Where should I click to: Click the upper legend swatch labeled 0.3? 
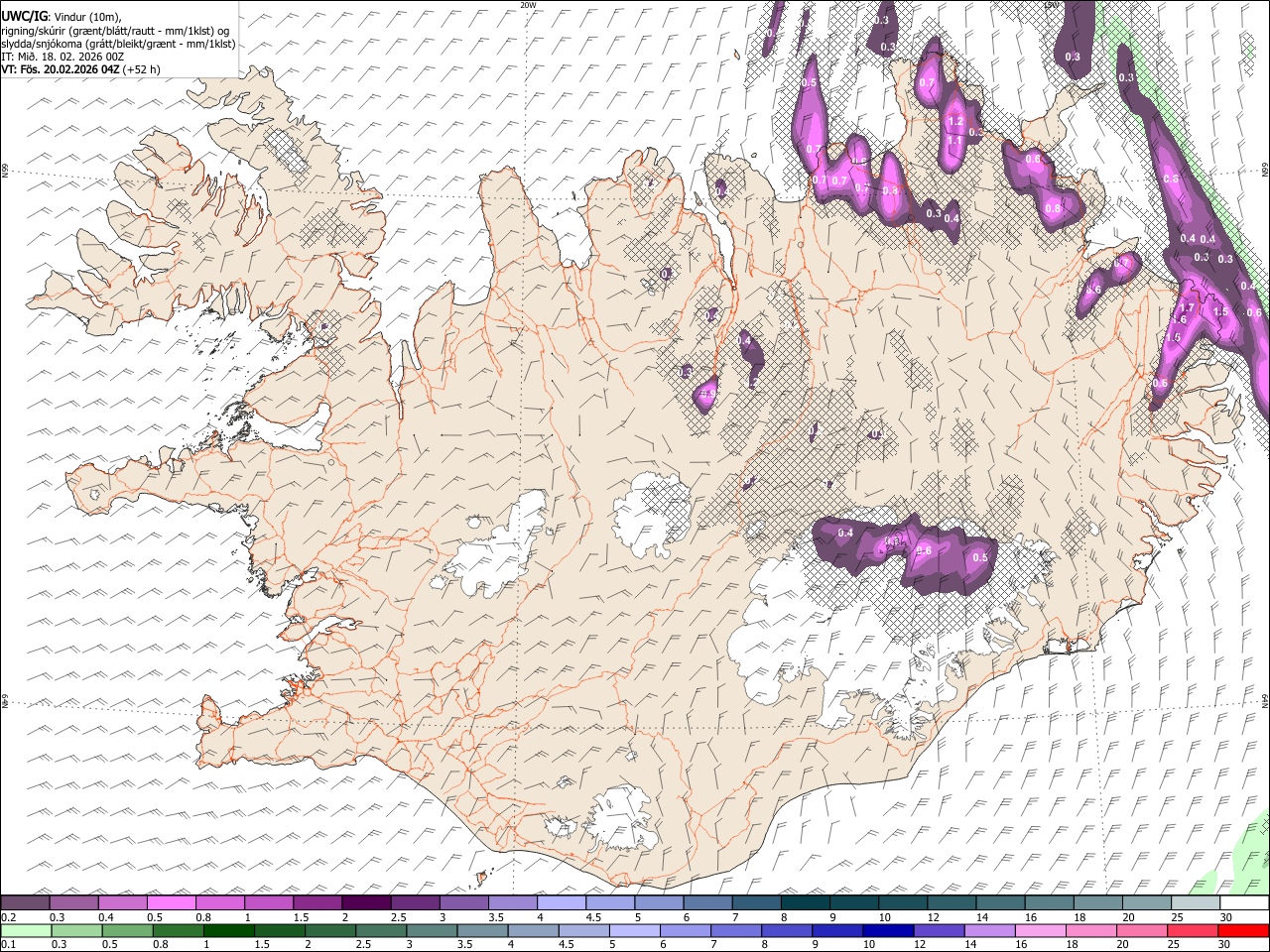click(x=74, y=902)
